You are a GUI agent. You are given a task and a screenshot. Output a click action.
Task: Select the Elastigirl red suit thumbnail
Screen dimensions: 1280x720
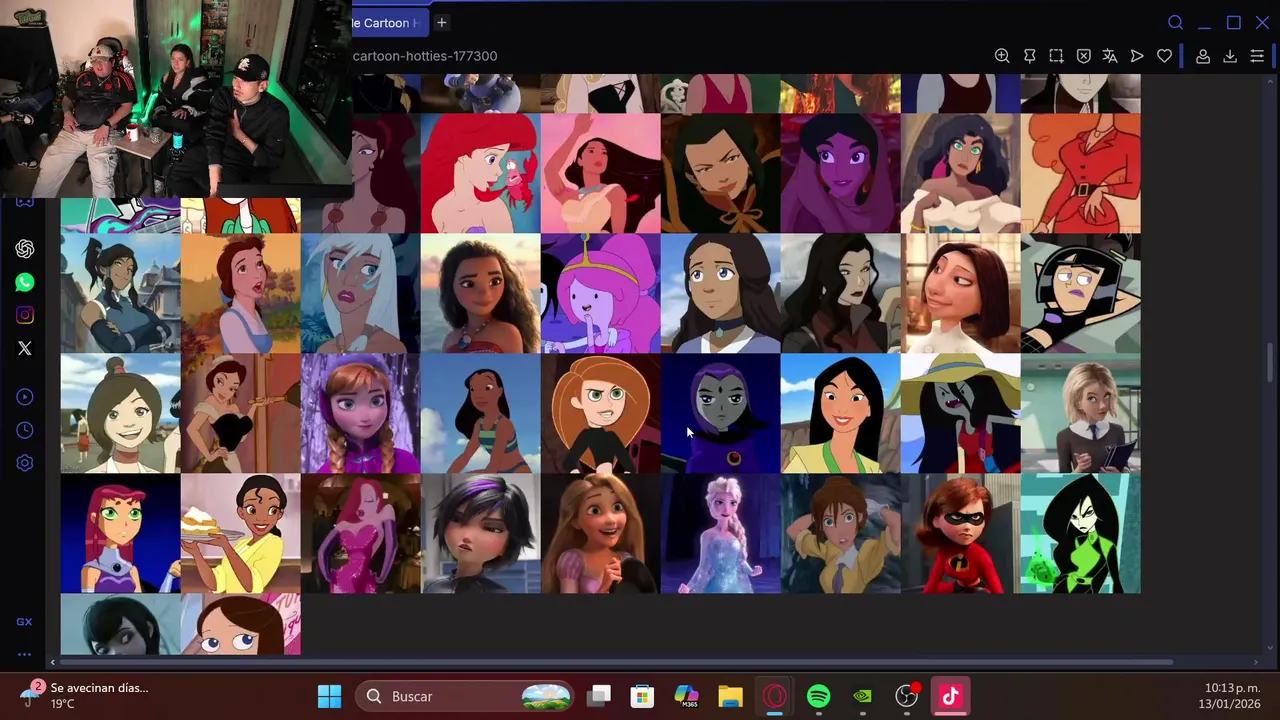pyautogui.click(x=960, y=533)
